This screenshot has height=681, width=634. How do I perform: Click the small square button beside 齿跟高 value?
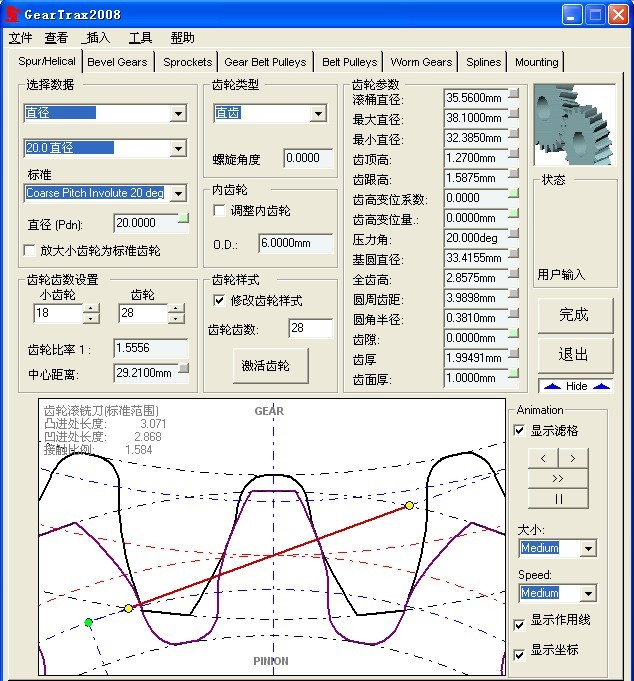coord(514,173)
